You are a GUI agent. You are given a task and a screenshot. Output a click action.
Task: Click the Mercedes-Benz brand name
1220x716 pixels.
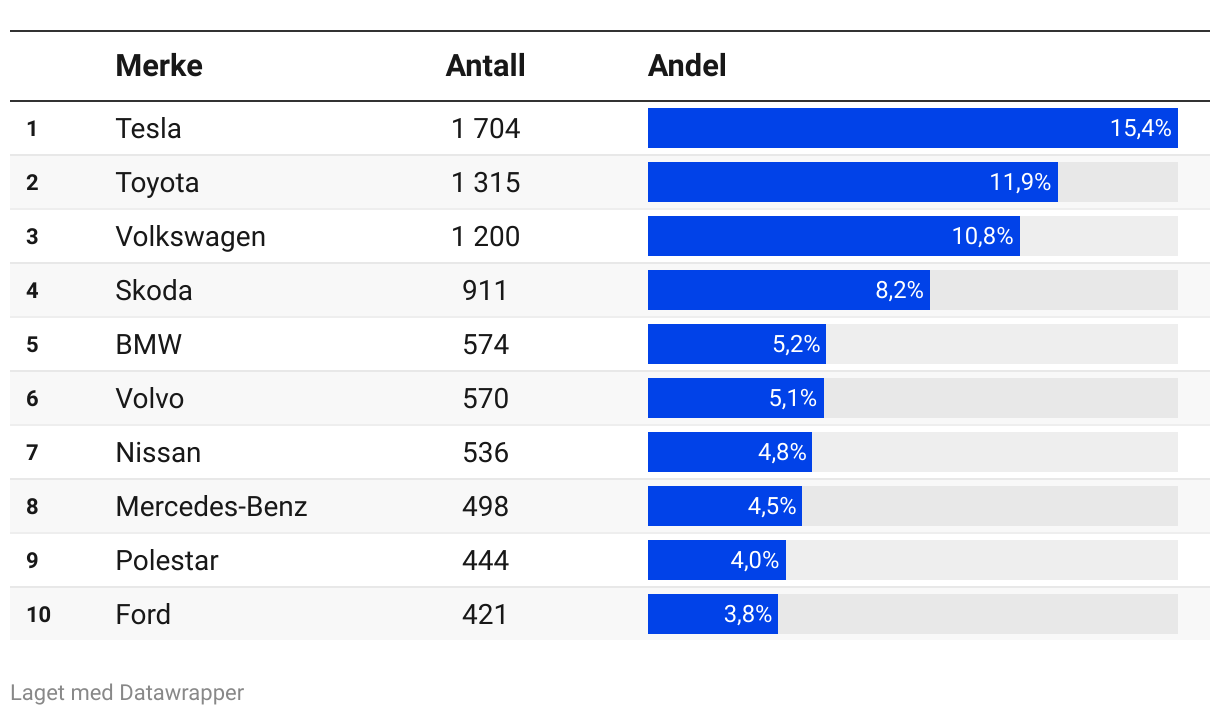coord(211,506)
